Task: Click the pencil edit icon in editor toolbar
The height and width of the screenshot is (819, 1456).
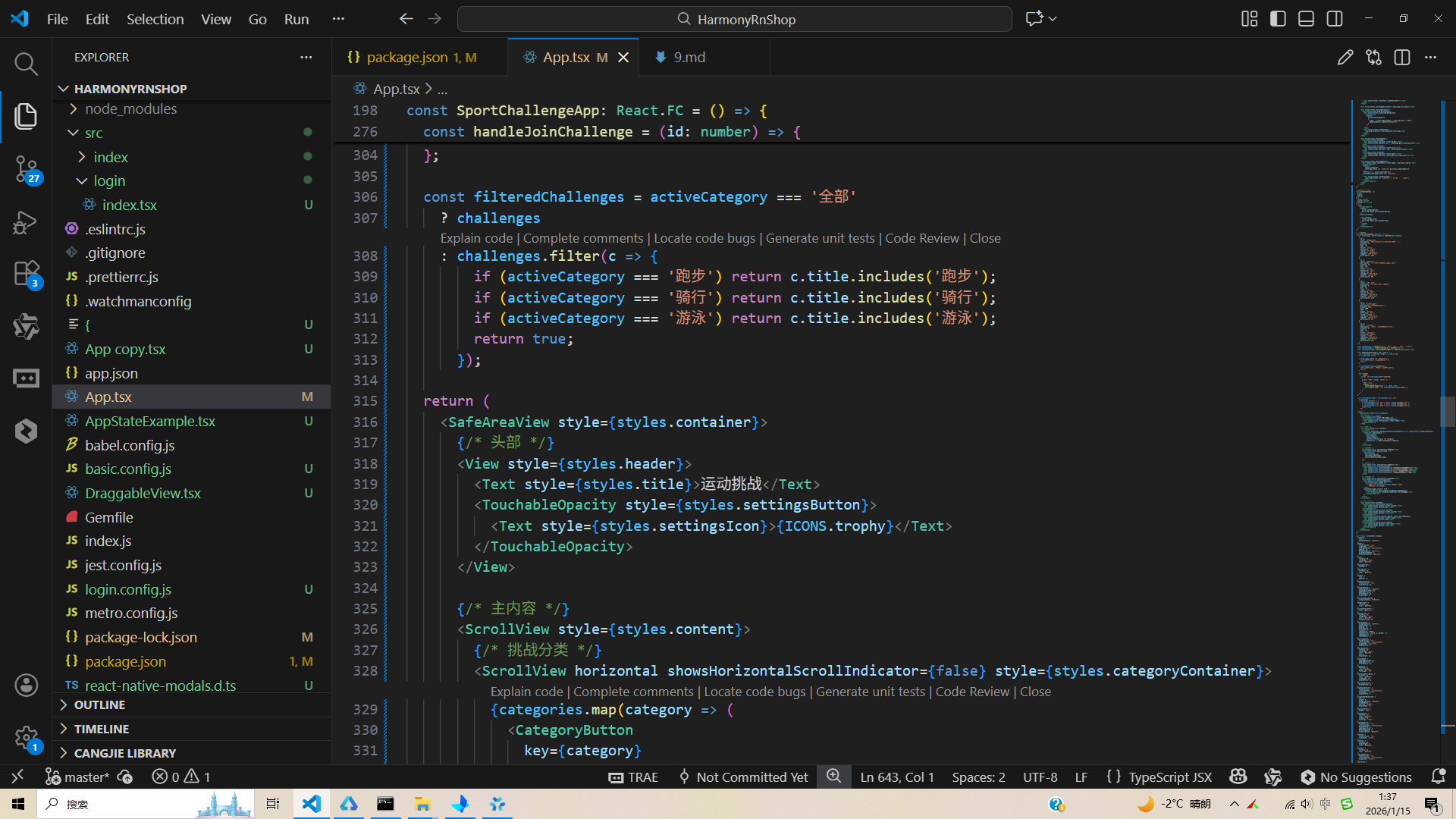Action: 1345,58
